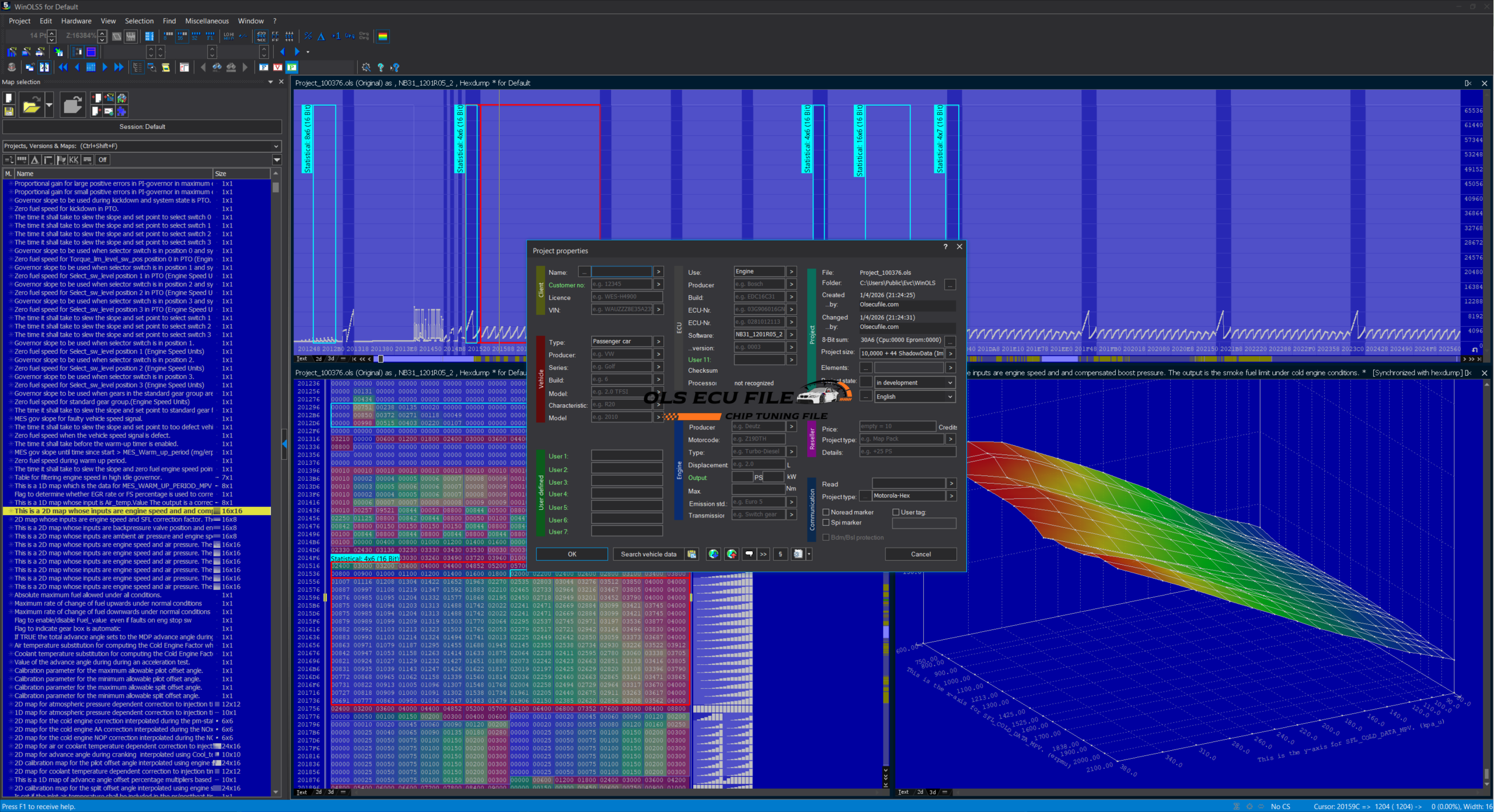
Task: Click the 16 bit display mode icon
Action: click(x=181, y=36)
